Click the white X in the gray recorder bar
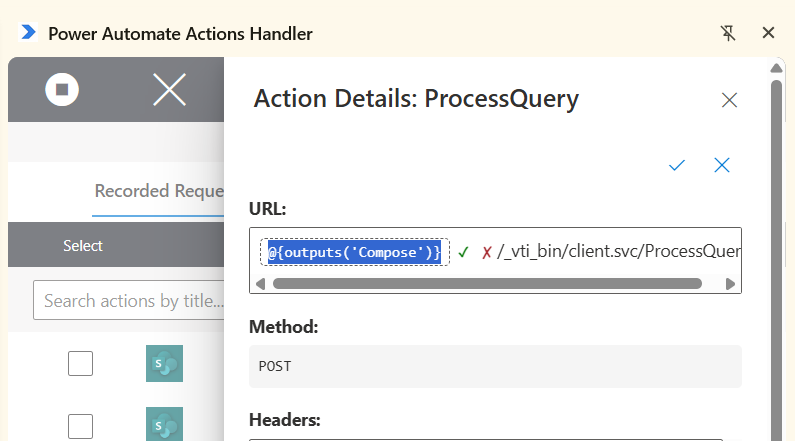The width and height of the screenshot is (795, 441). tap(169, 90)
